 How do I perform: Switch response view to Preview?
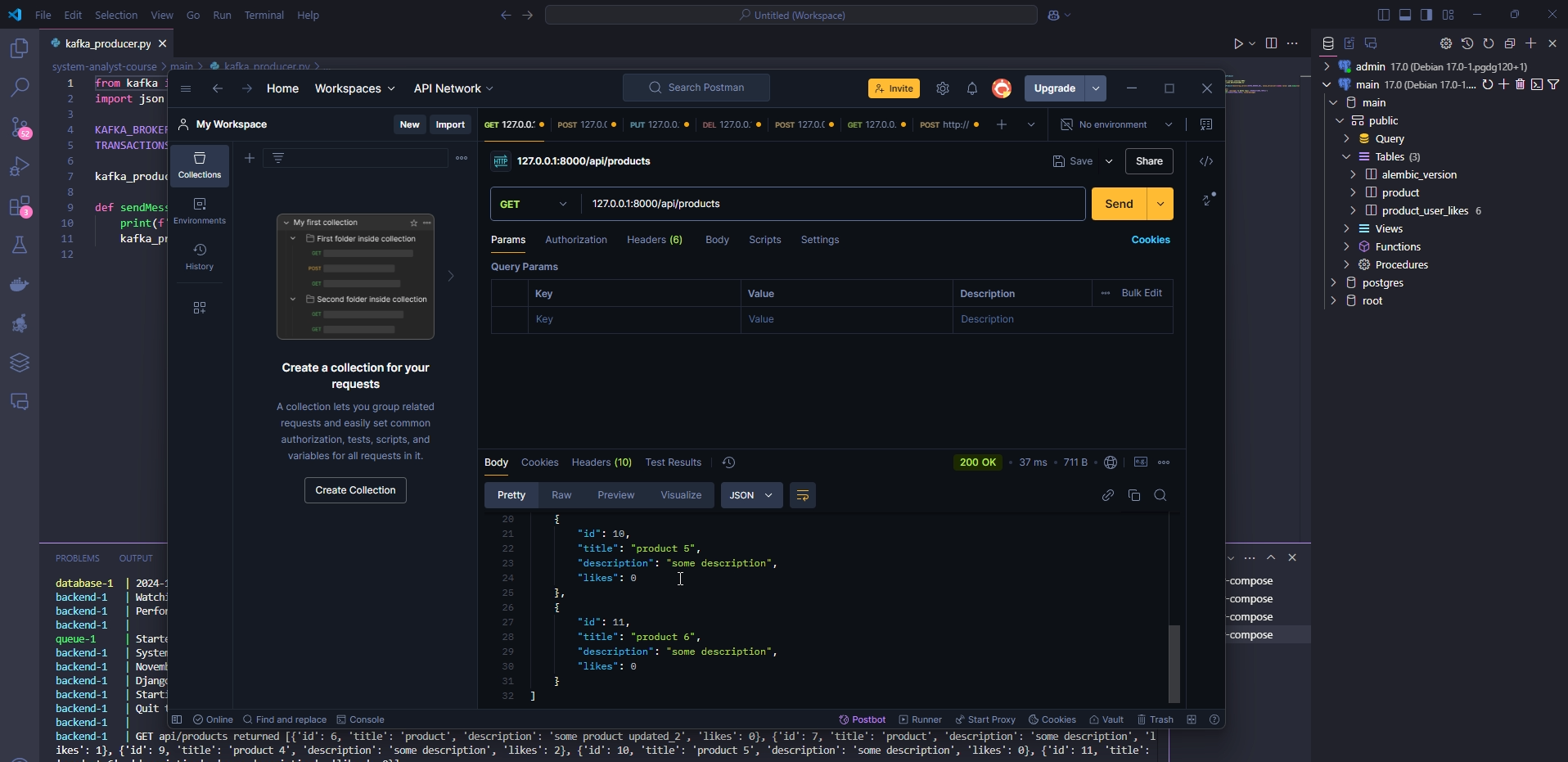(x=615, y=495)
